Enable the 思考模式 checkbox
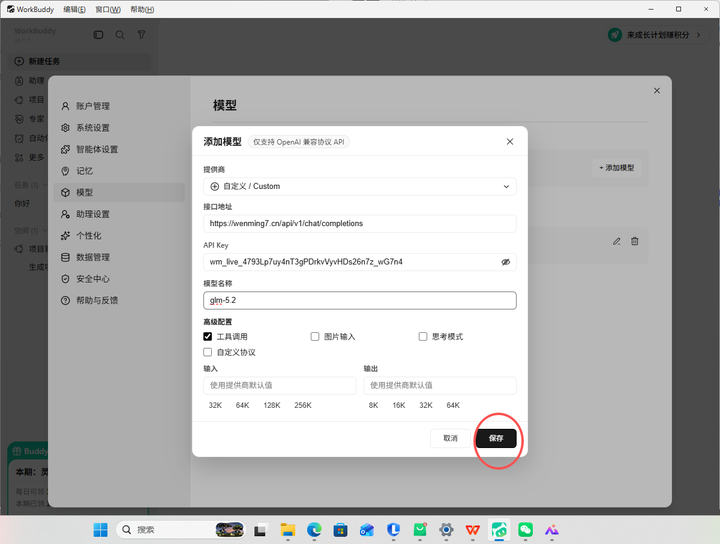The width and height of the screenshot is (720, 544). [x=423, y=336]
